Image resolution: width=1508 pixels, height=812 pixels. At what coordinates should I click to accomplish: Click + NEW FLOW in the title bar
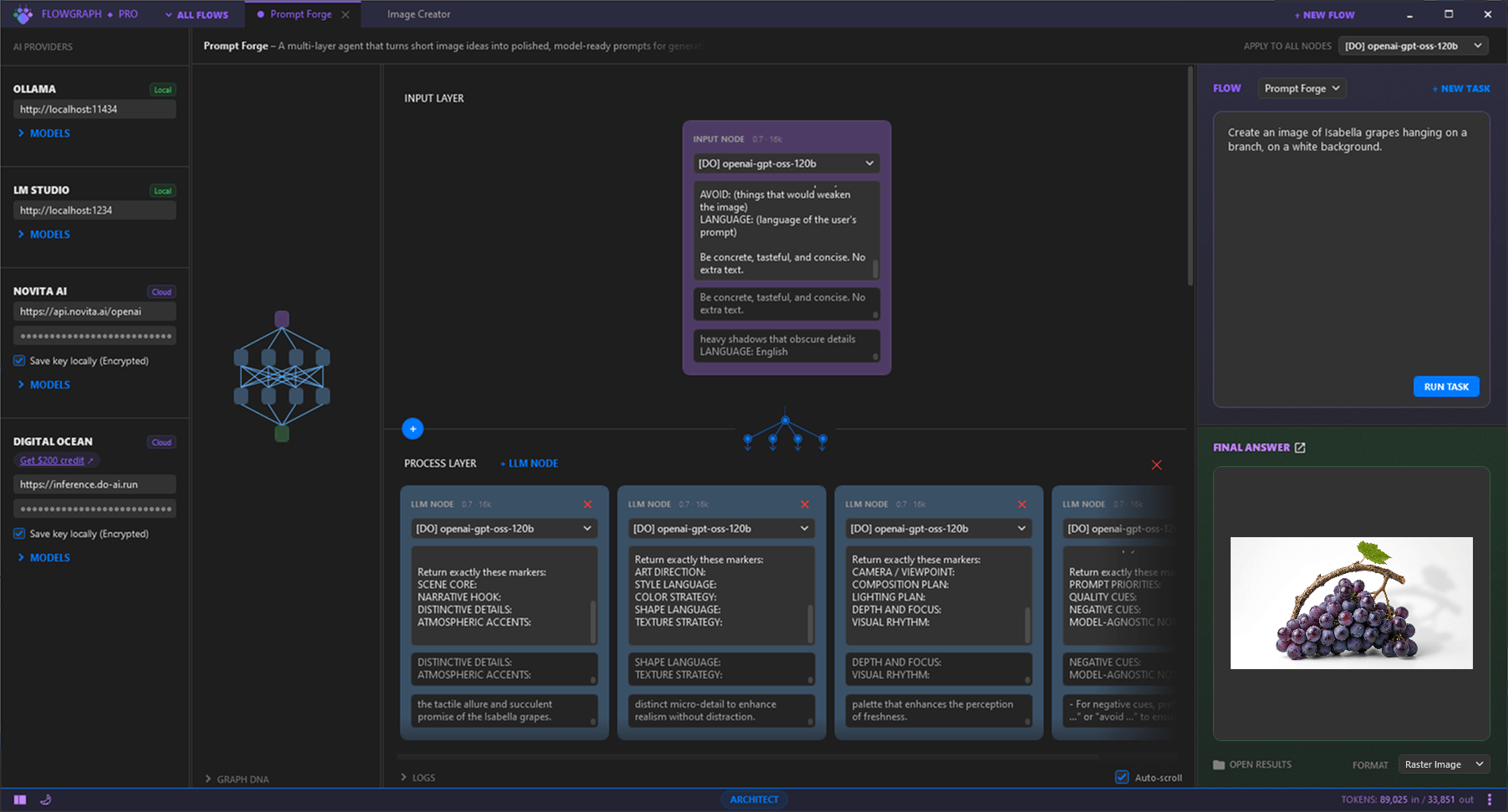1324,15
